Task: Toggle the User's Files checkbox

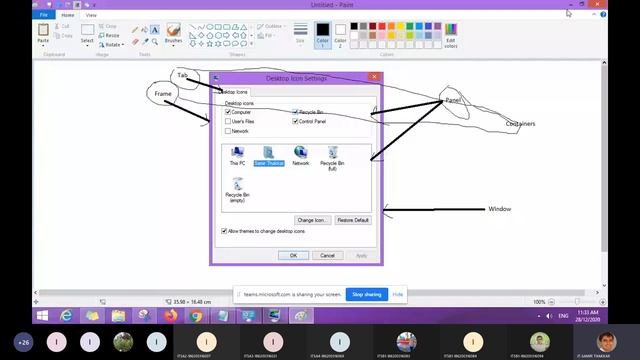Action: pos(228,121)
